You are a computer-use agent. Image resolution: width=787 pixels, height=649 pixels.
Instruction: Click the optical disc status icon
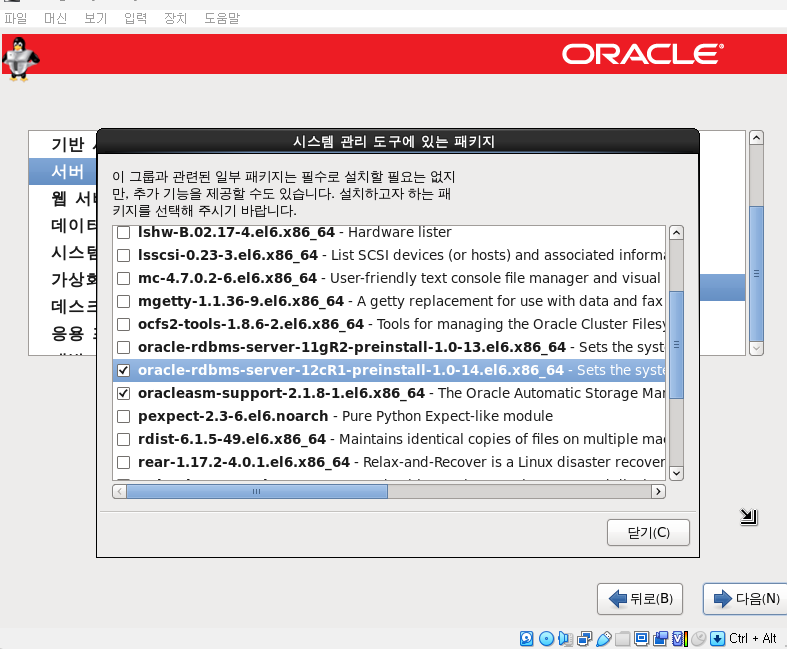coord(546,638)
